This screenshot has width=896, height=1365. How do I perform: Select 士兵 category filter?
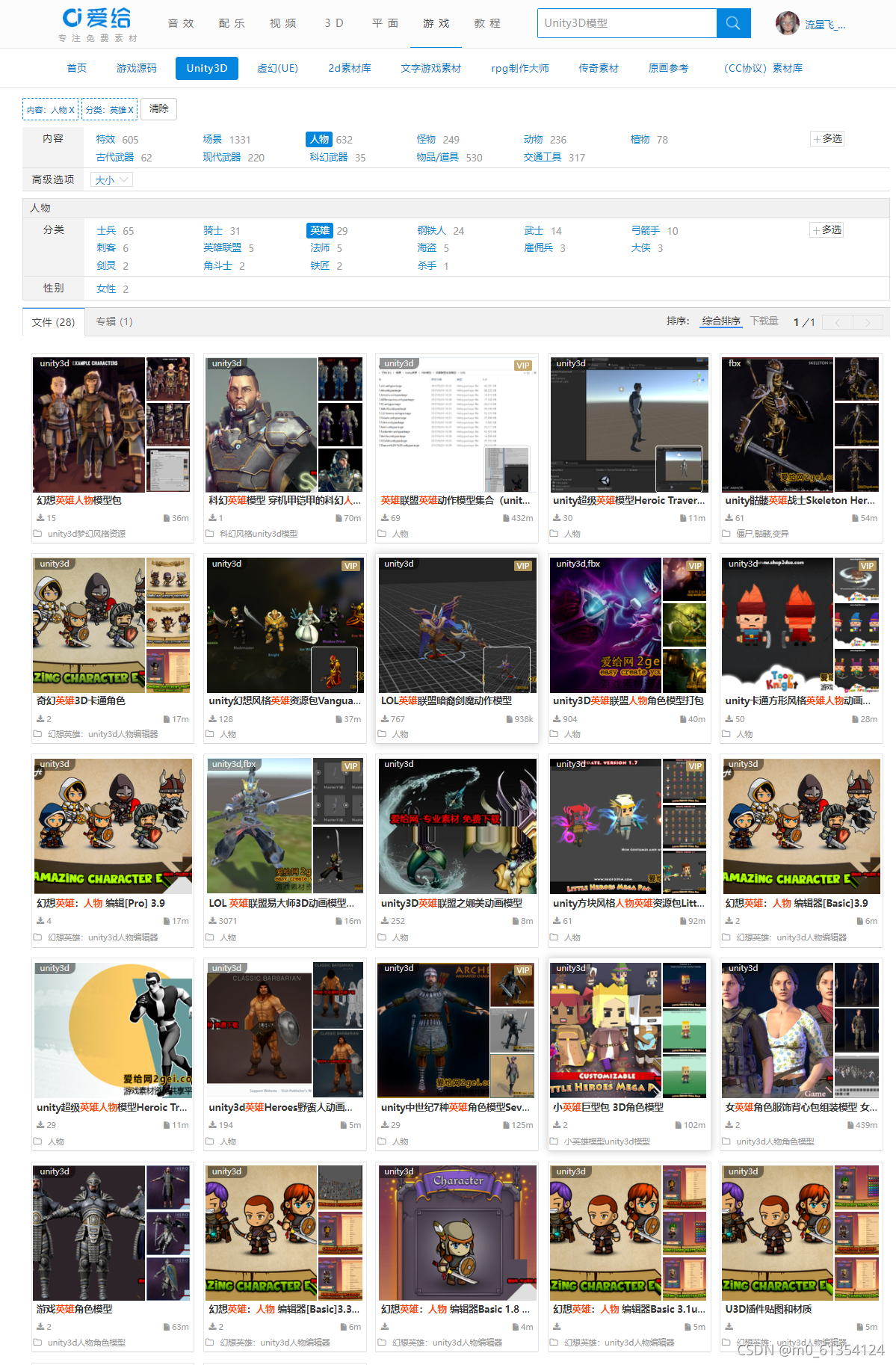(x=106, y=230)
